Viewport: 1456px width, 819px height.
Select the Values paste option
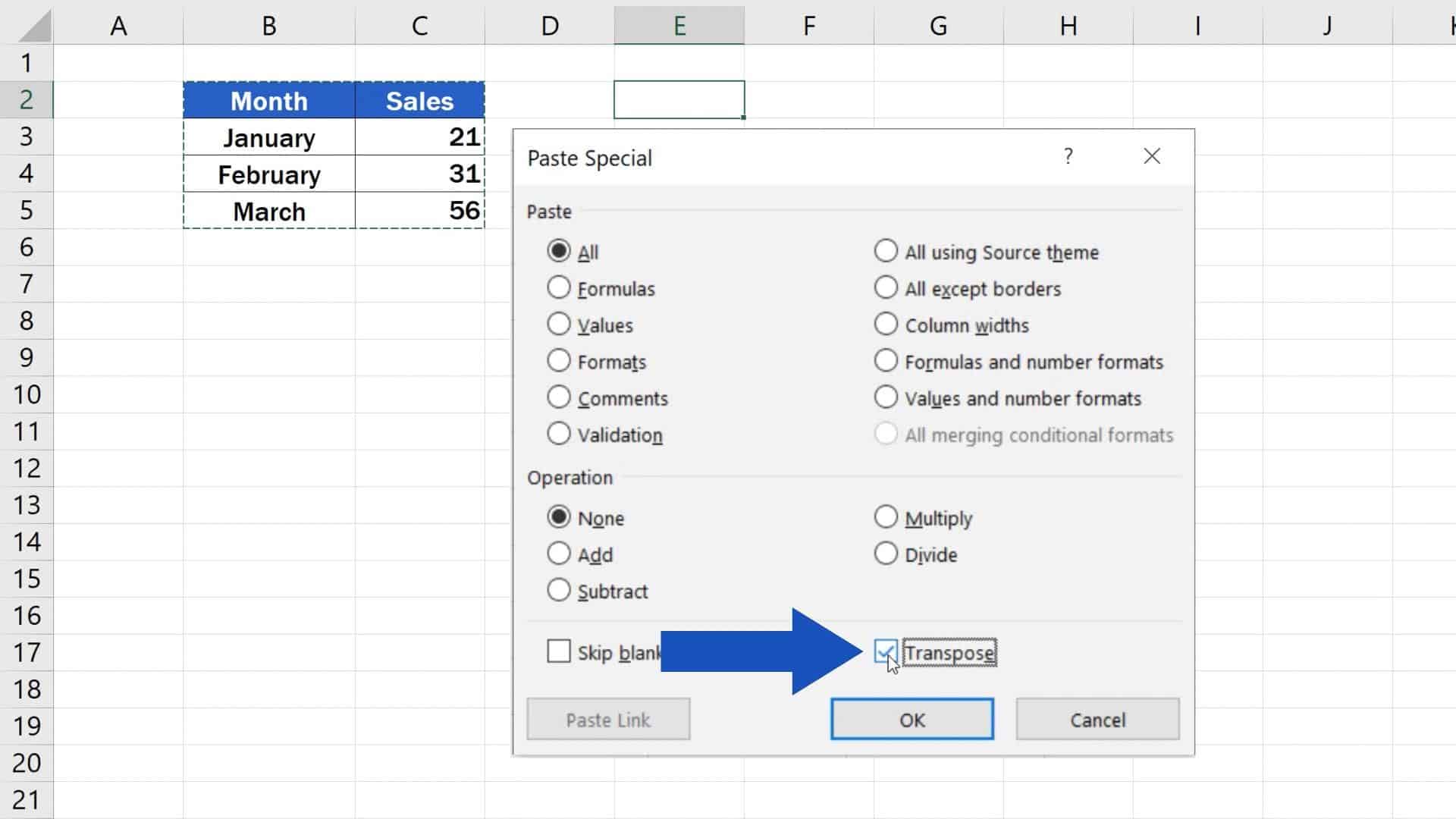point(559,324)
